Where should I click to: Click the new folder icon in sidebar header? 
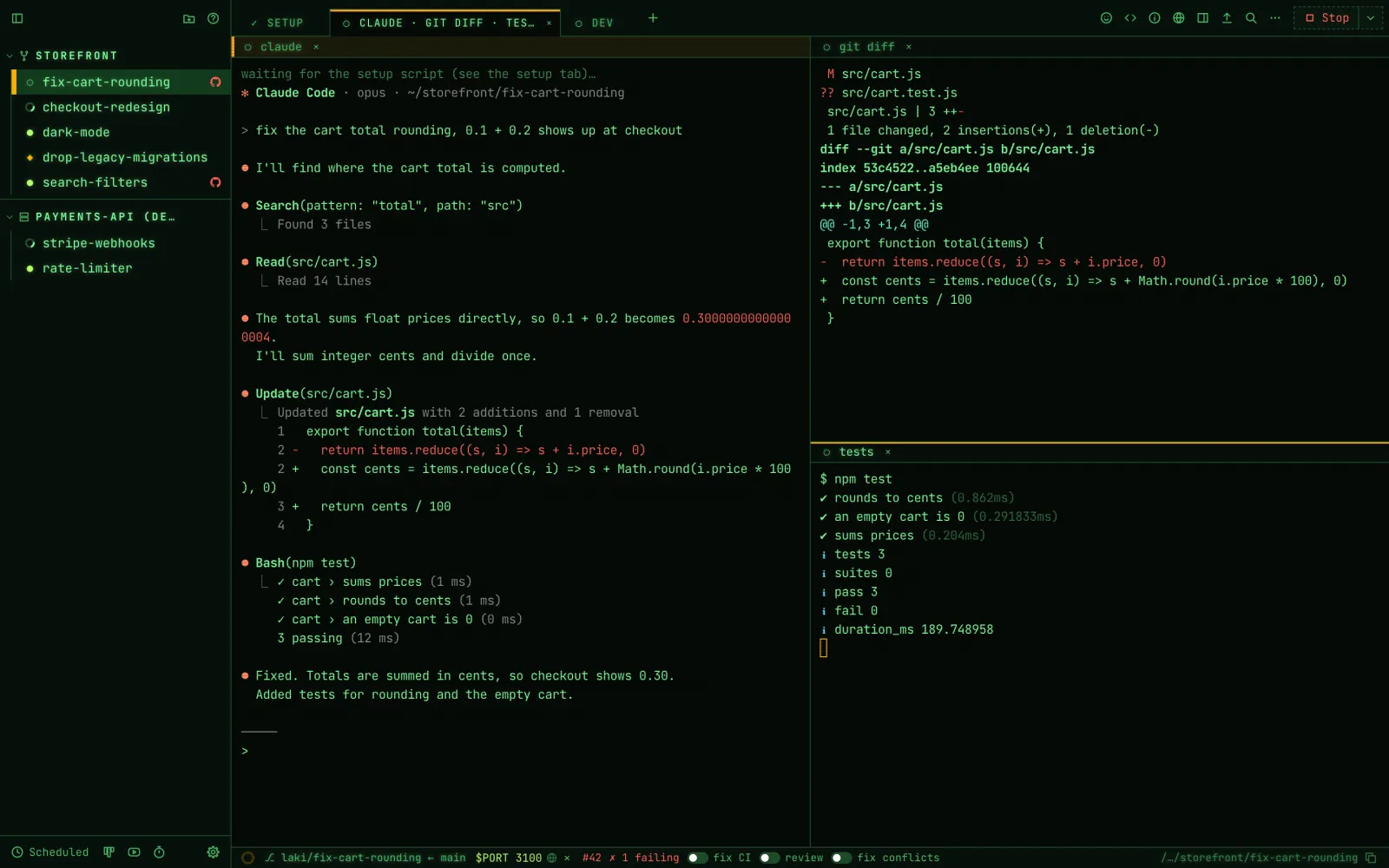click(189, 18)
